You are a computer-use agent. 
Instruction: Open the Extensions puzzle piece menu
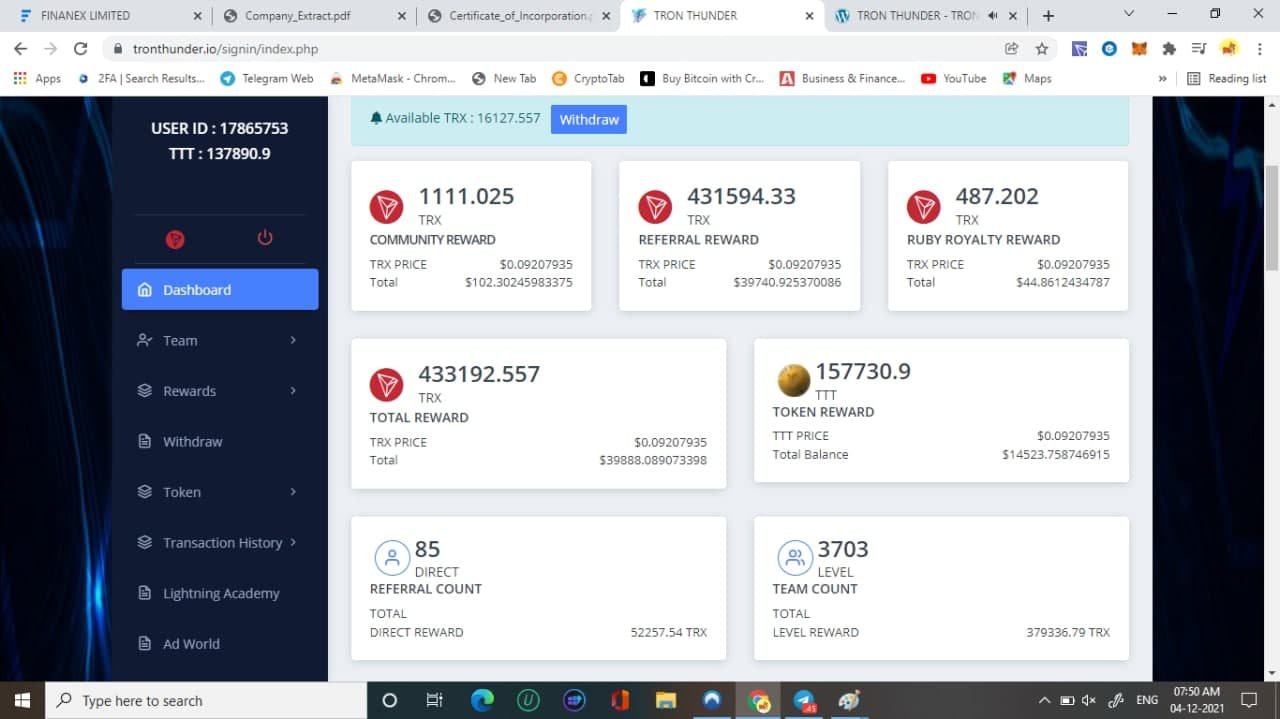point(1168,48)
